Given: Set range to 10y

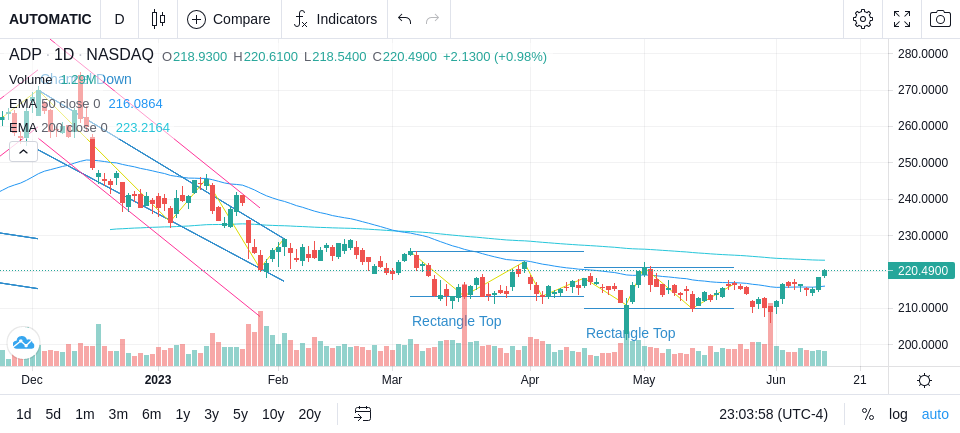Looking at the screenshot, I should click(x=273, y=415).
